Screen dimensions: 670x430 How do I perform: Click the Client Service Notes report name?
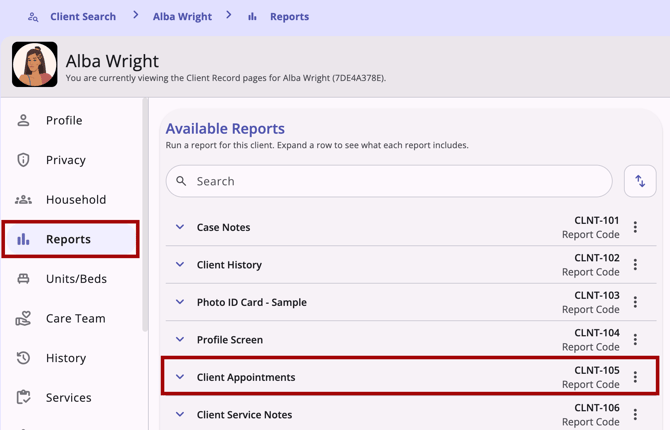pos(244,415)
